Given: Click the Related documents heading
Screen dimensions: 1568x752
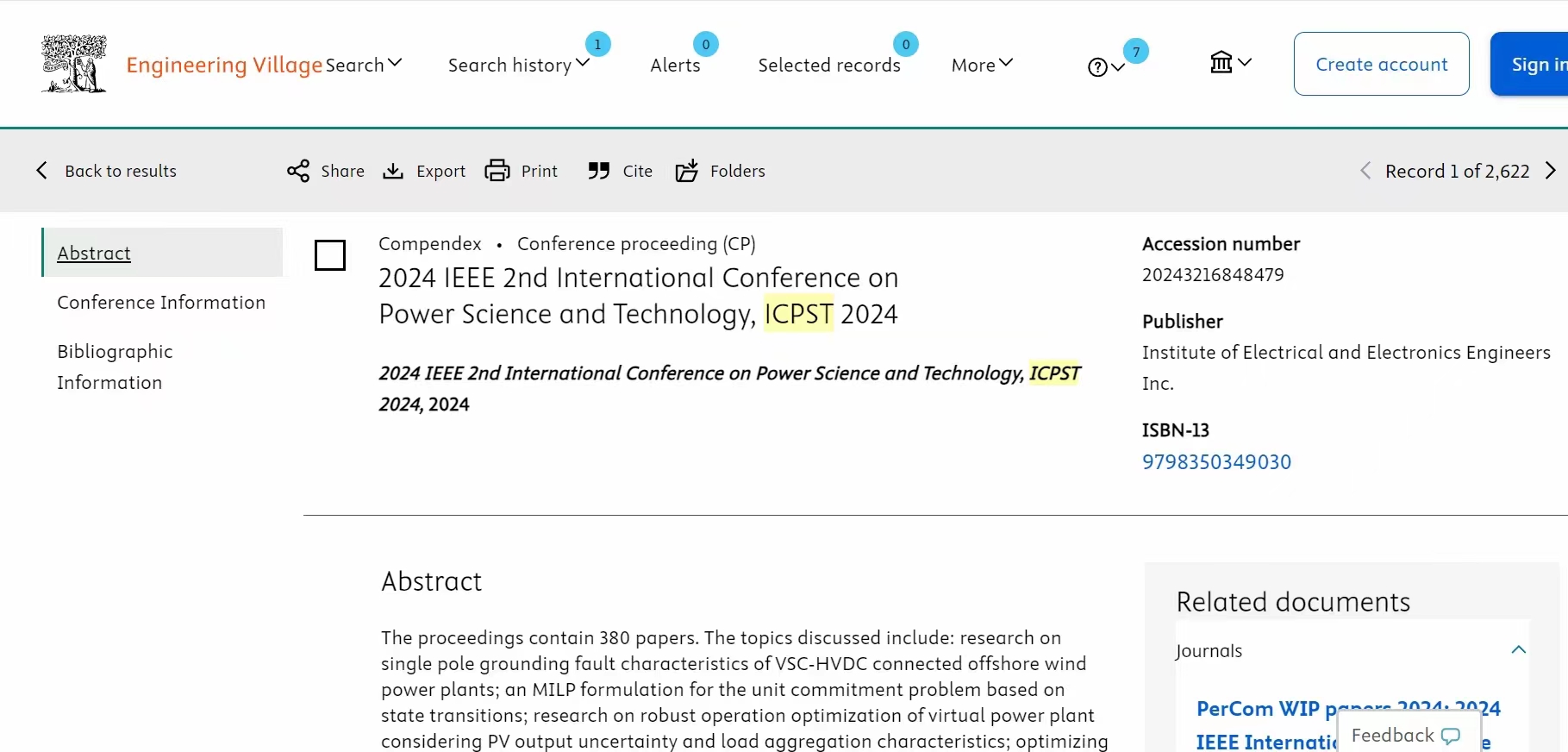Looking at the screenshot, I should [x=1293, y=601].
